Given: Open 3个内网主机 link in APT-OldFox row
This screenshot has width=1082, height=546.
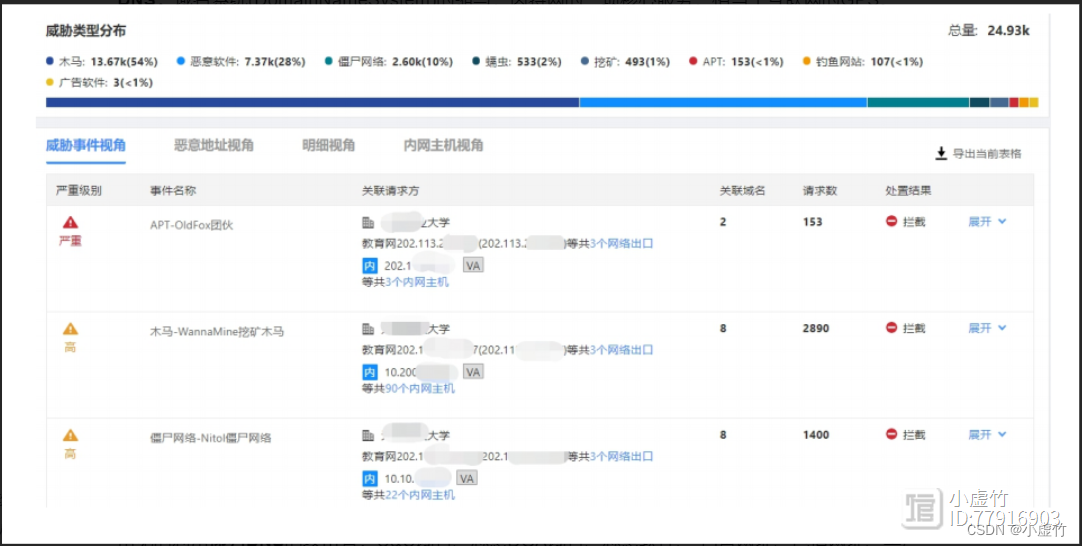Looking at the screenshot, I should point(417,282).
